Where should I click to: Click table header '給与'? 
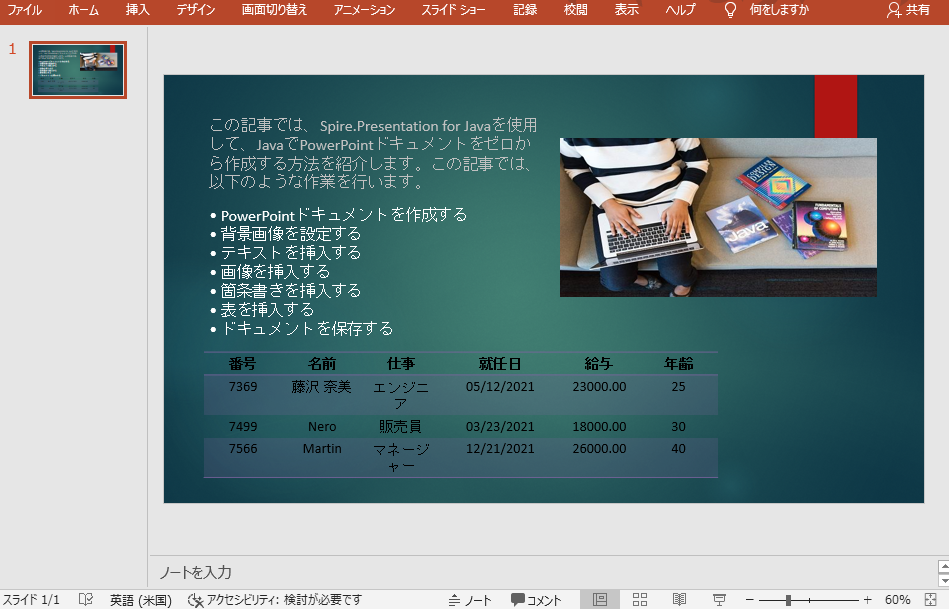coord(599,363)
